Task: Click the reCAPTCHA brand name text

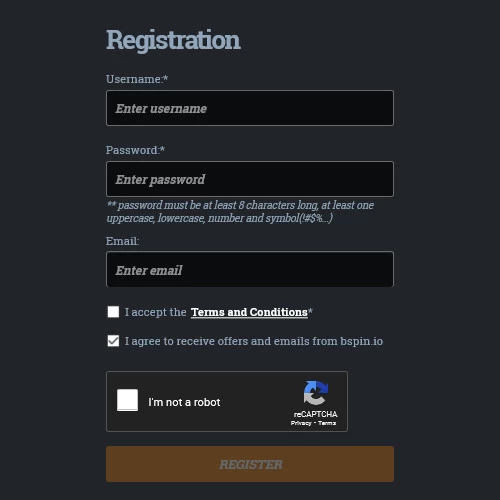Action: tap(315, 414)
